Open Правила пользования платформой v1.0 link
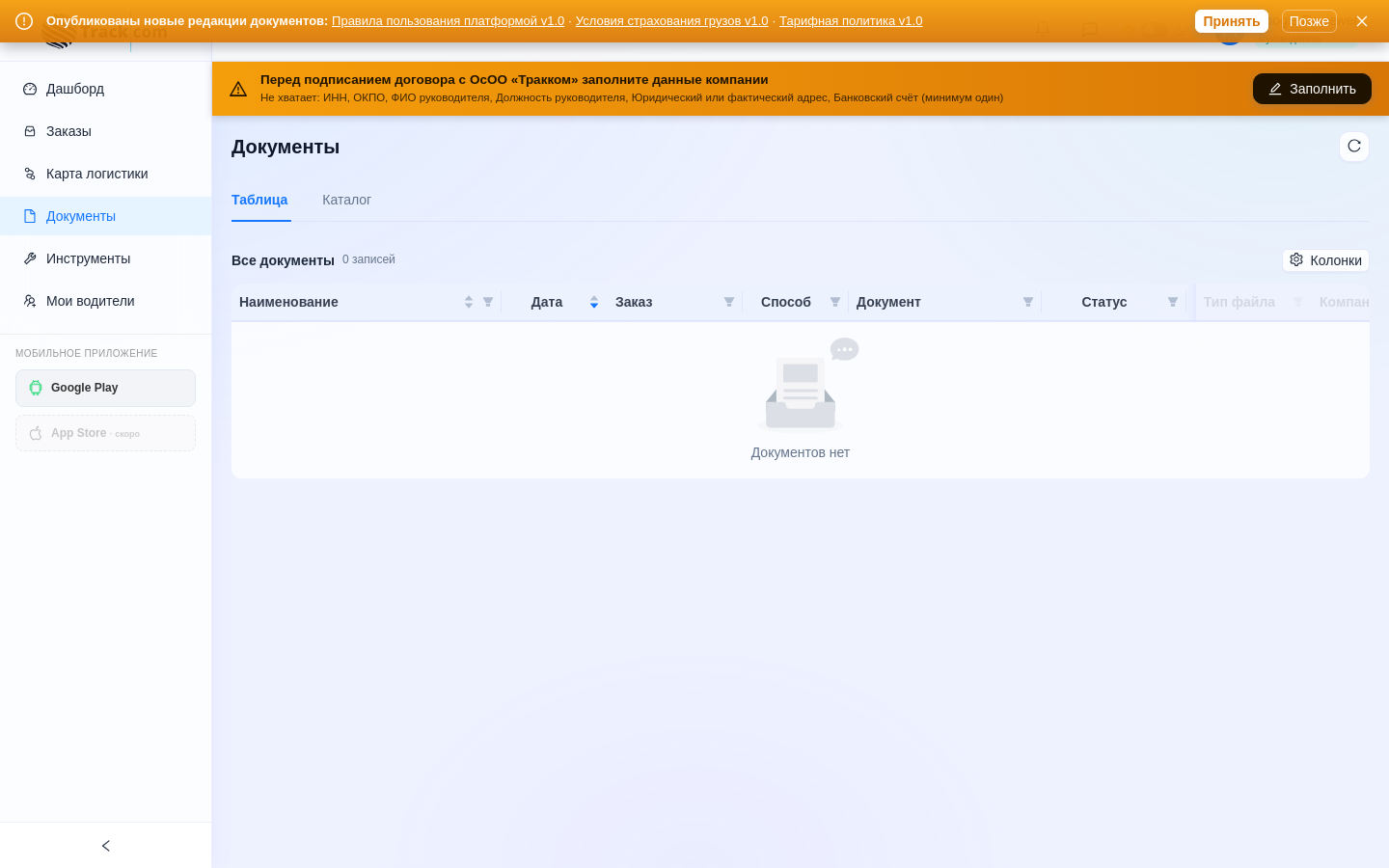Image resolution: width=1389 pixels, height=868 pixels. [448, 21]
